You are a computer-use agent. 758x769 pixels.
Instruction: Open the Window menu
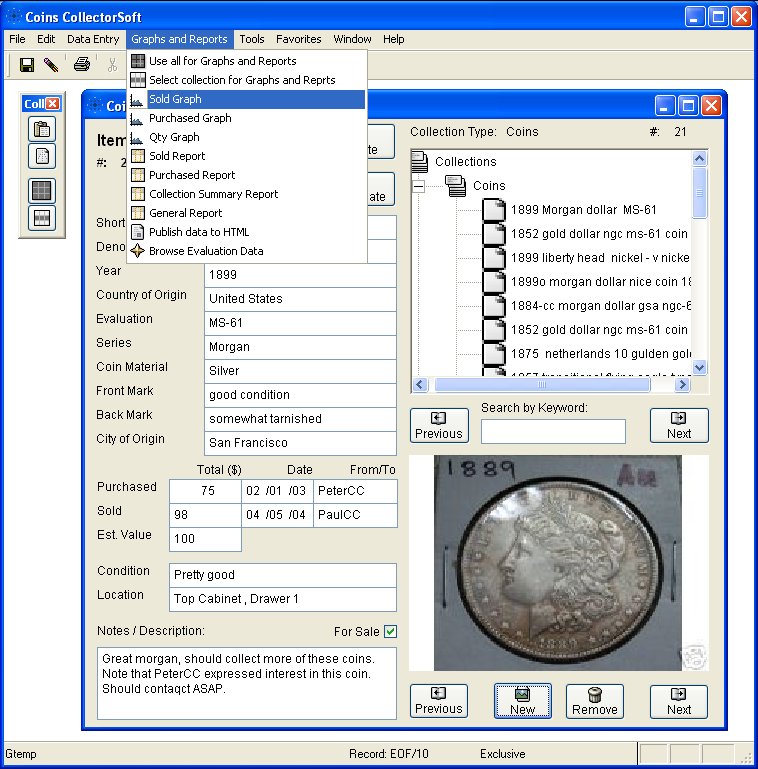pyautogui.click(x=352, y=39)
